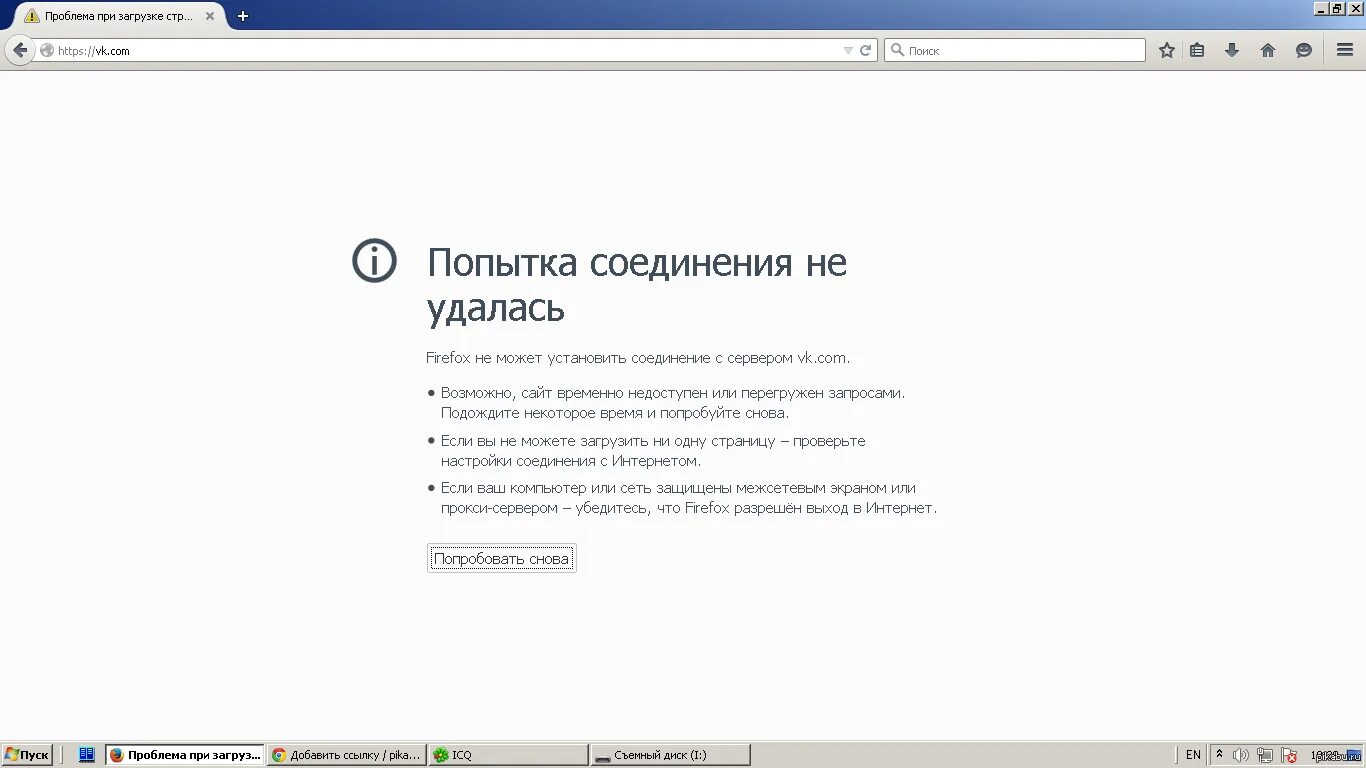Open the Пуск start menu

(27, 755)
